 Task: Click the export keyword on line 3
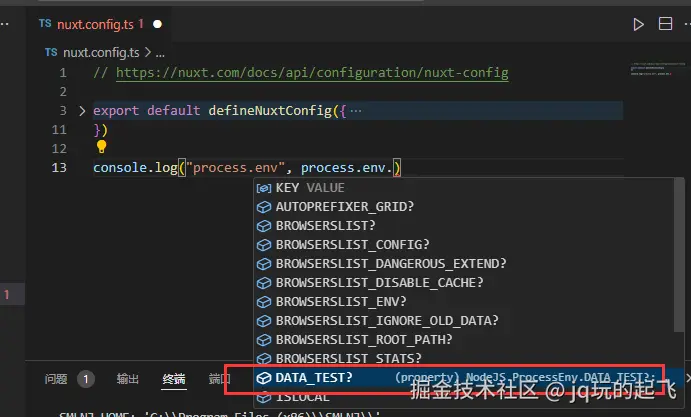116,111
